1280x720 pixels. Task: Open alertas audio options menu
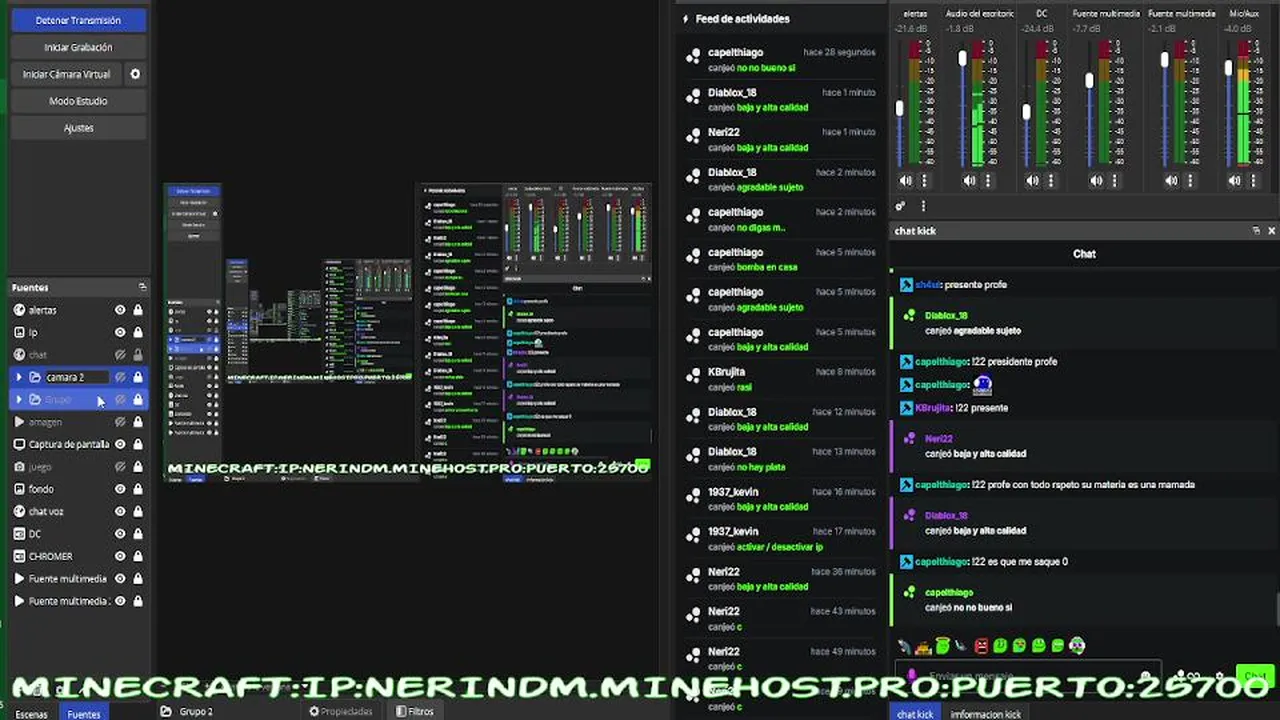click(924, 181)
